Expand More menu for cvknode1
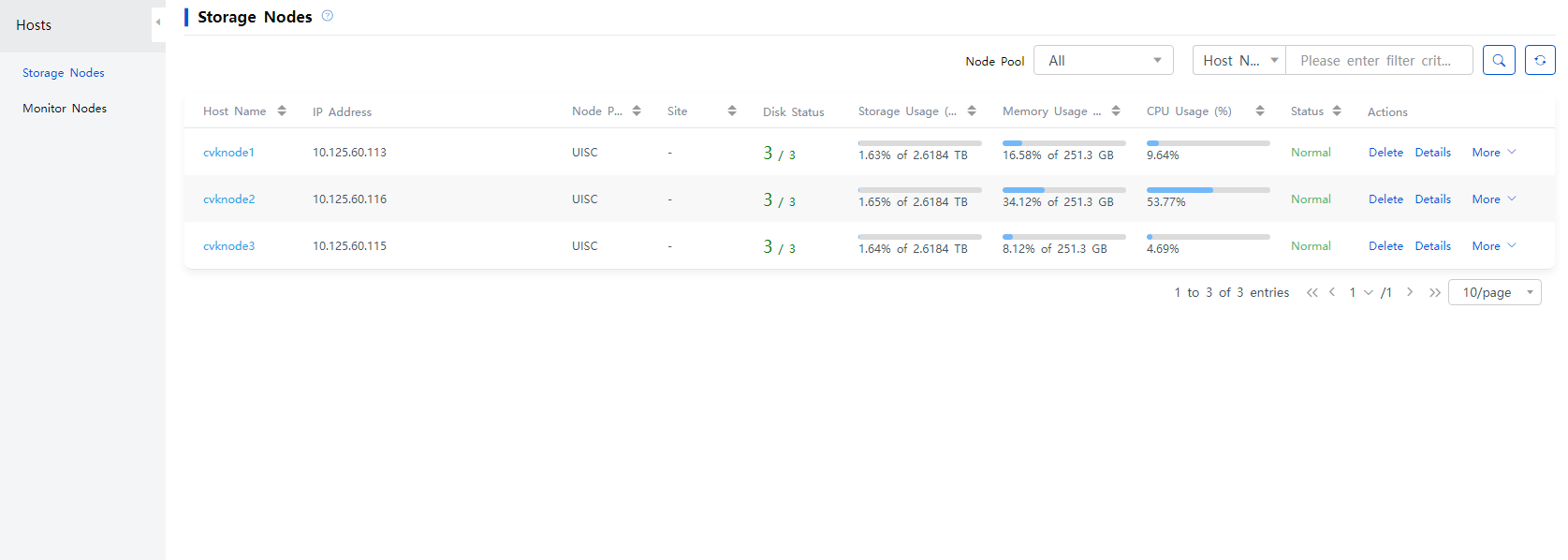 tap(1494, 152)
